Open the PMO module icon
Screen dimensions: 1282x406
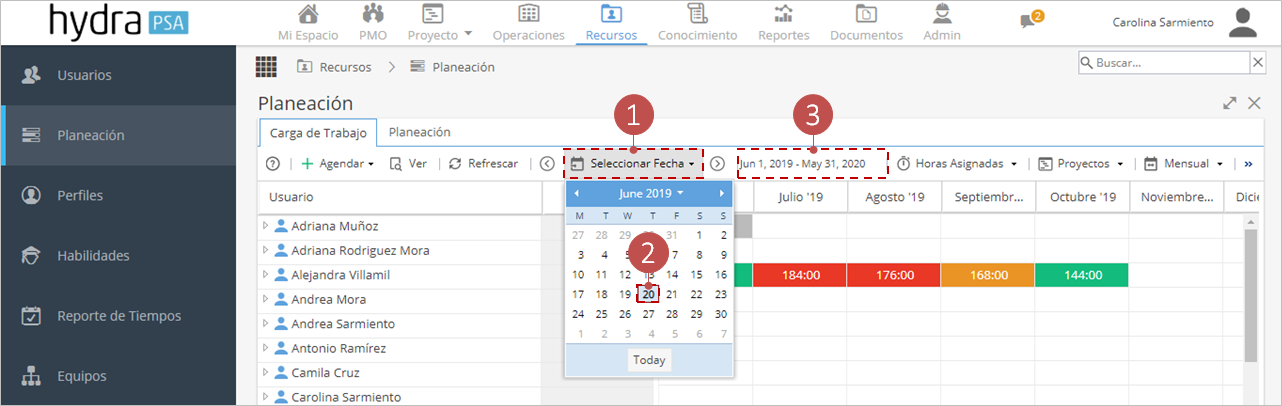(x=373, y=14)
